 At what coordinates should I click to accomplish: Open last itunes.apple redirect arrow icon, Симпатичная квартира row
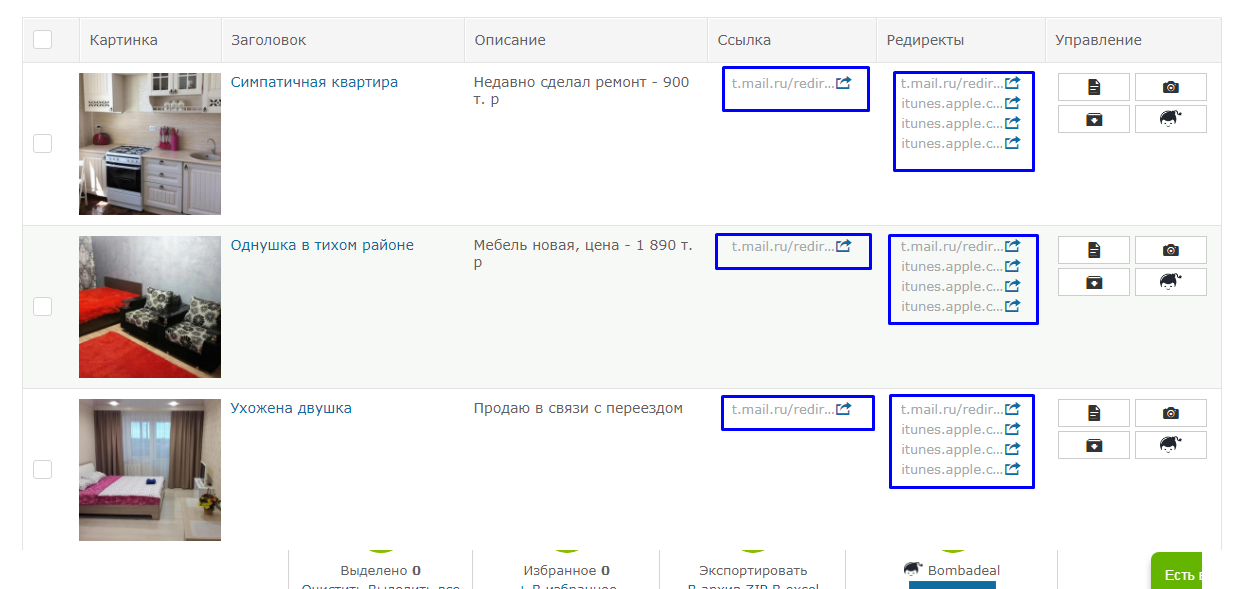click(1012, 143)
